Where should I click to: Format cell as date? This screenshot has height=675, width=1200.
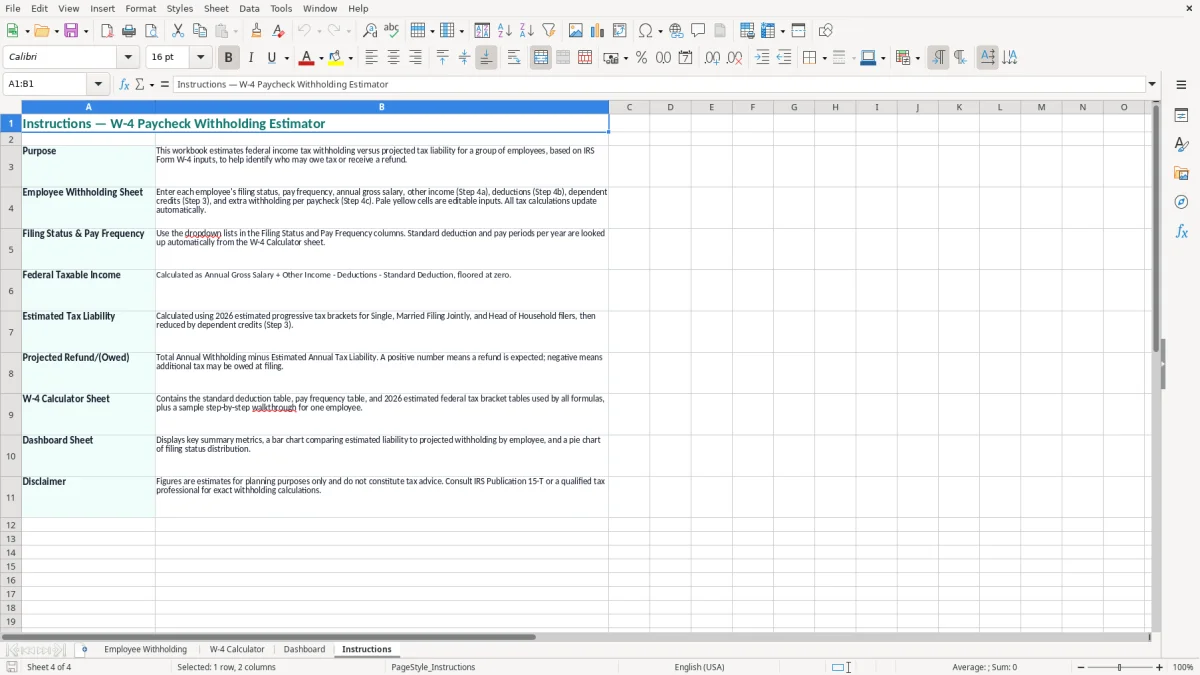coord(686,58)
